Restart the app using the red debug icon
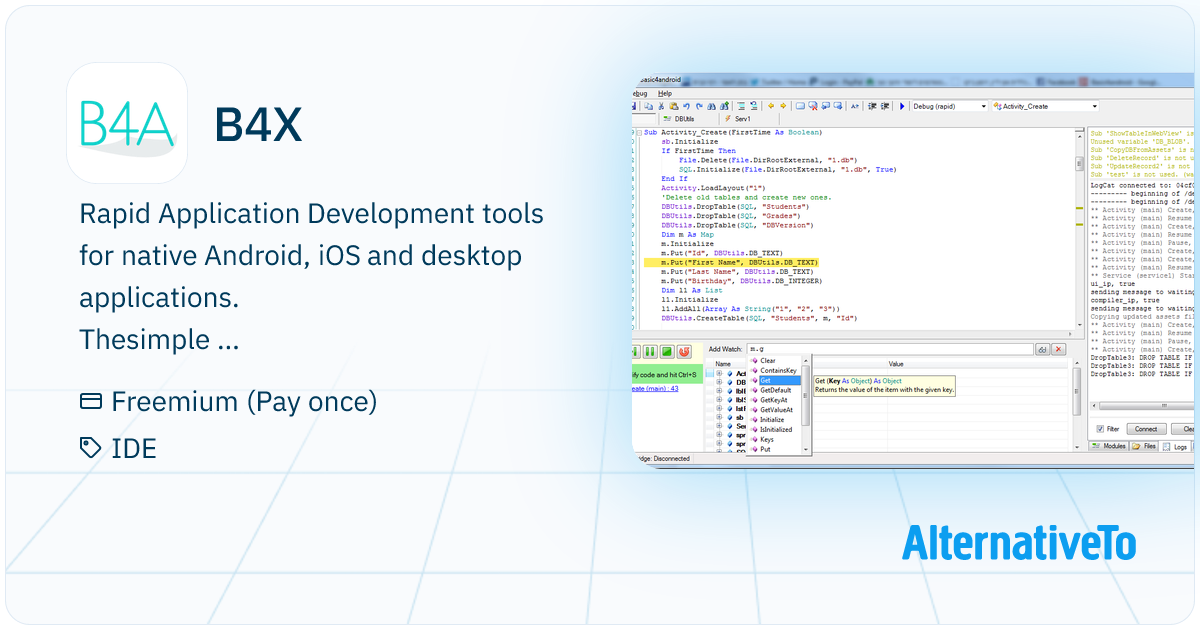Viewport: 1200px width, 630px height. 684,350
